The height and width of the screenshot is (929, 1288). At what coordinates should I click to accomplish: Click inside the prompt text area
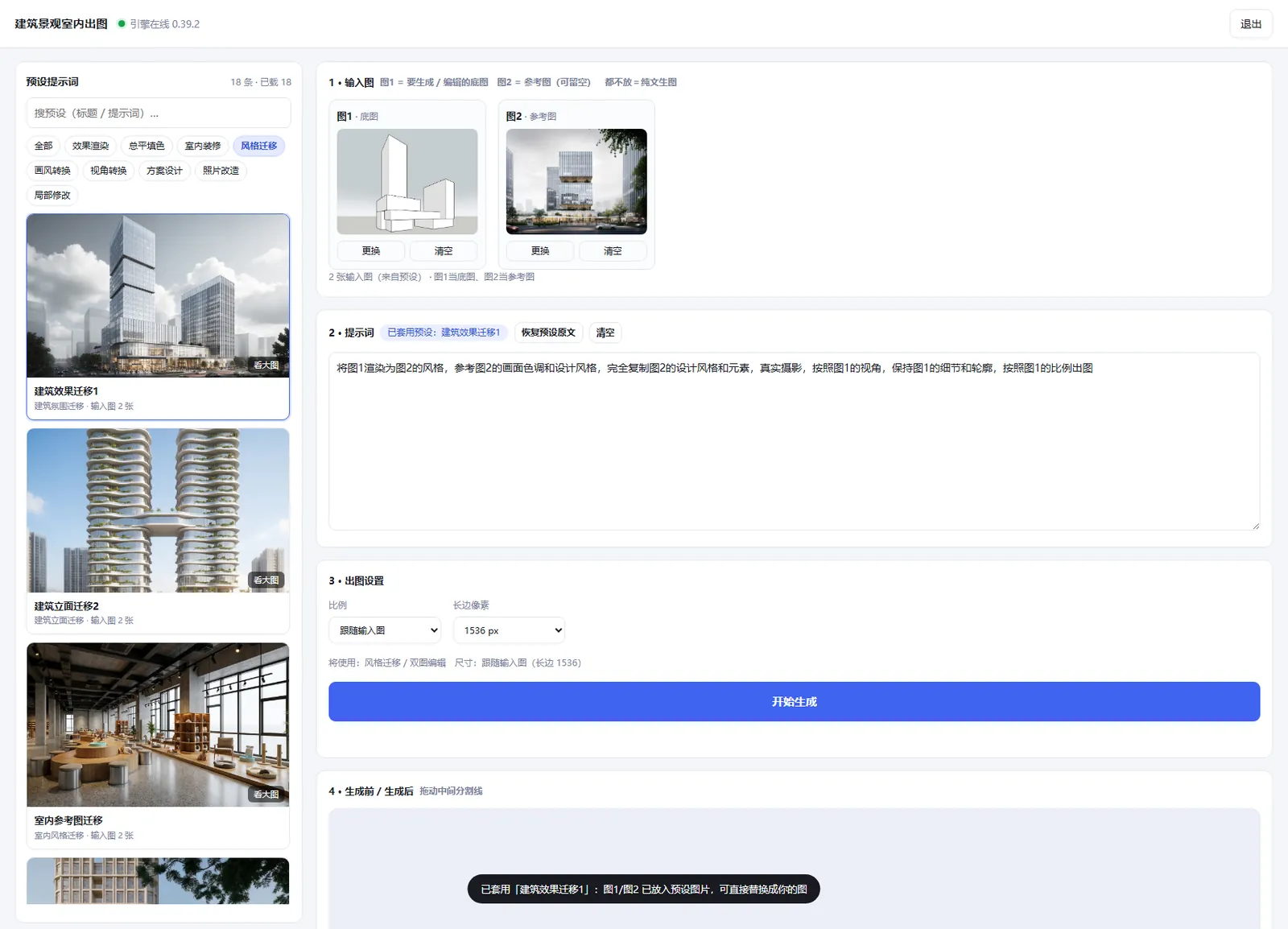tap(794, 441)
